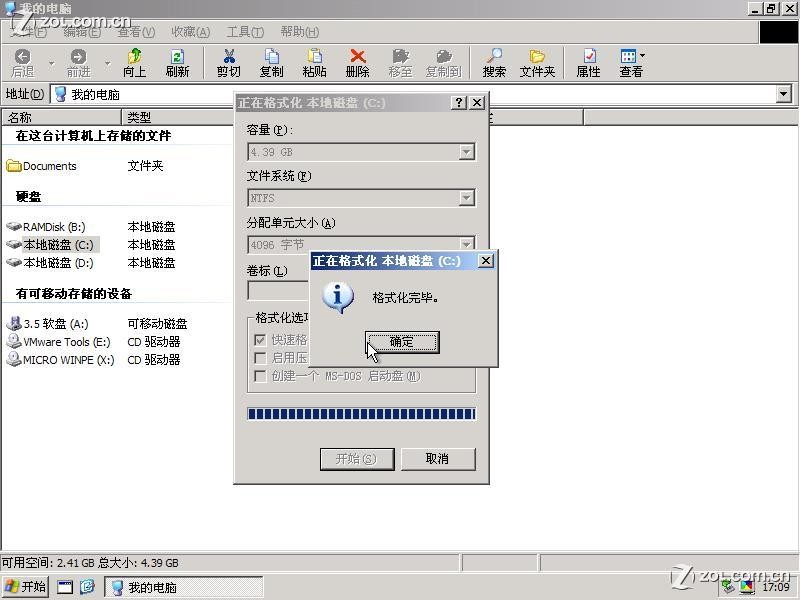Select the 3.5 floppy (A:) drive icon
Image resolution: width=800 pixels, height=600 pixels.
(14, 324)
